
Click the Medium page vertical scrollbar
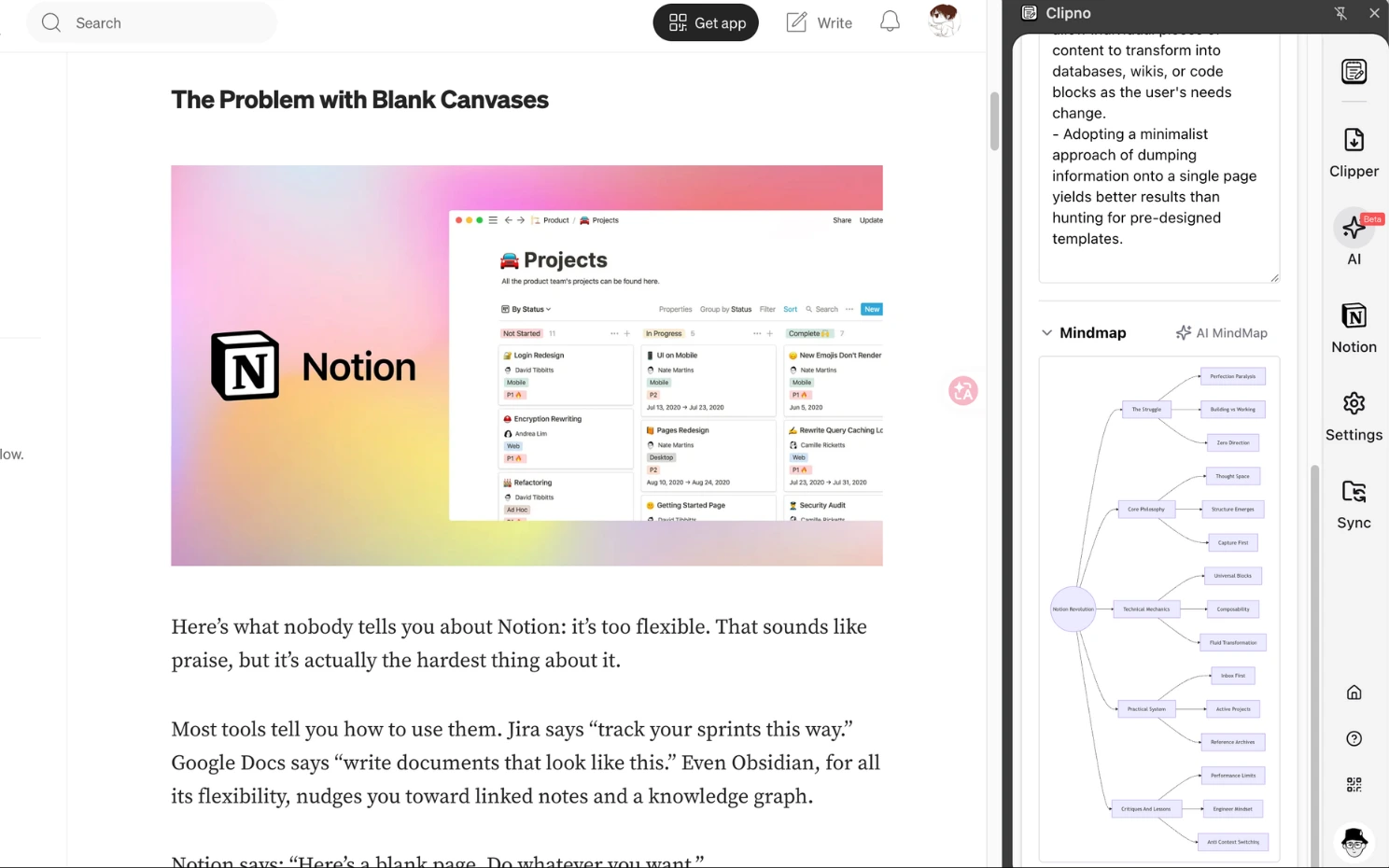click(x=995, y=121)
